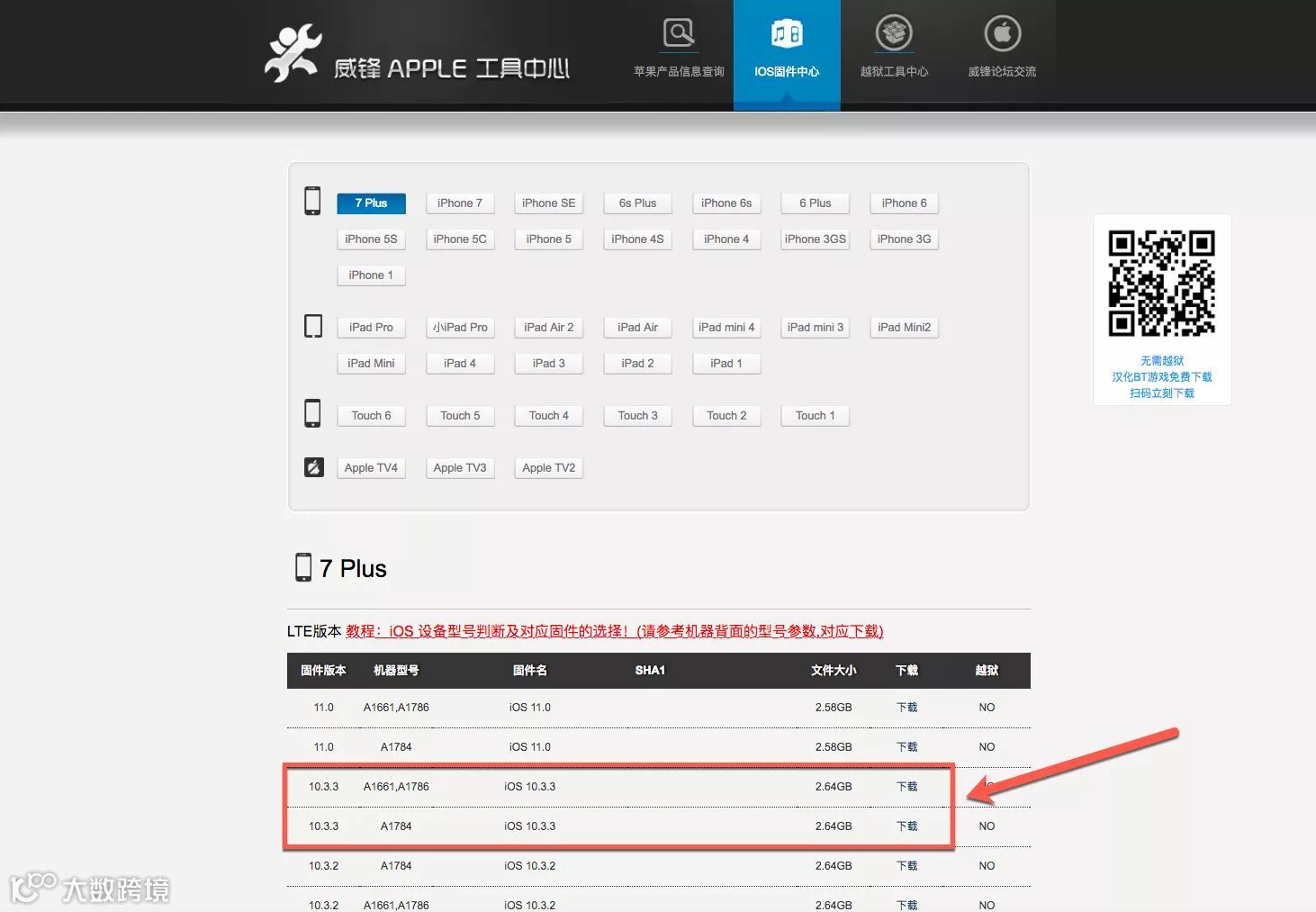Image resolution: width=1316 pixels, height=912 pixels.
Task: Select the iPad 1 device button
Action: click(x=726, y=364)
